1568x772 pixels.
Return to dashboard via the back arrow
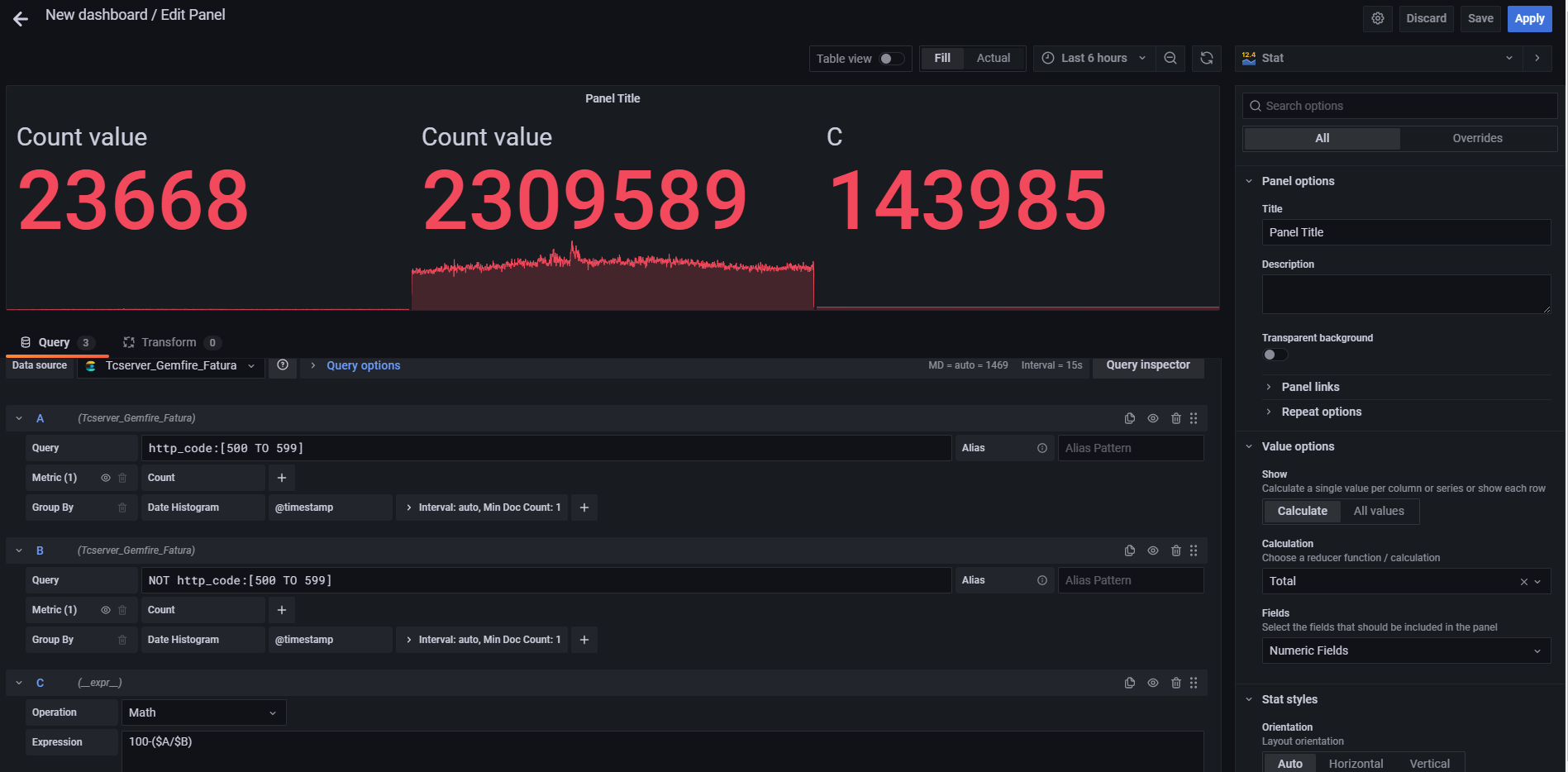pyautogui.click(x=18, y=18)
